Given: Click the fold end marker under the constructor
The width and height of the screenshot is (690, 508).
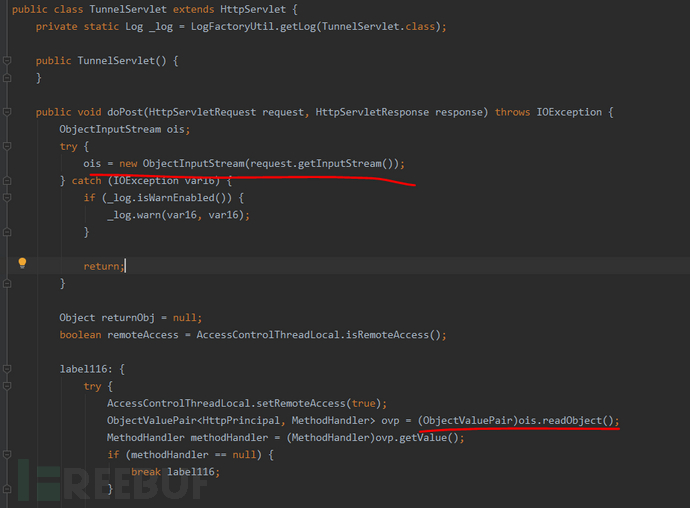Looking at the screenshot, I should click(x=7, y=77).
